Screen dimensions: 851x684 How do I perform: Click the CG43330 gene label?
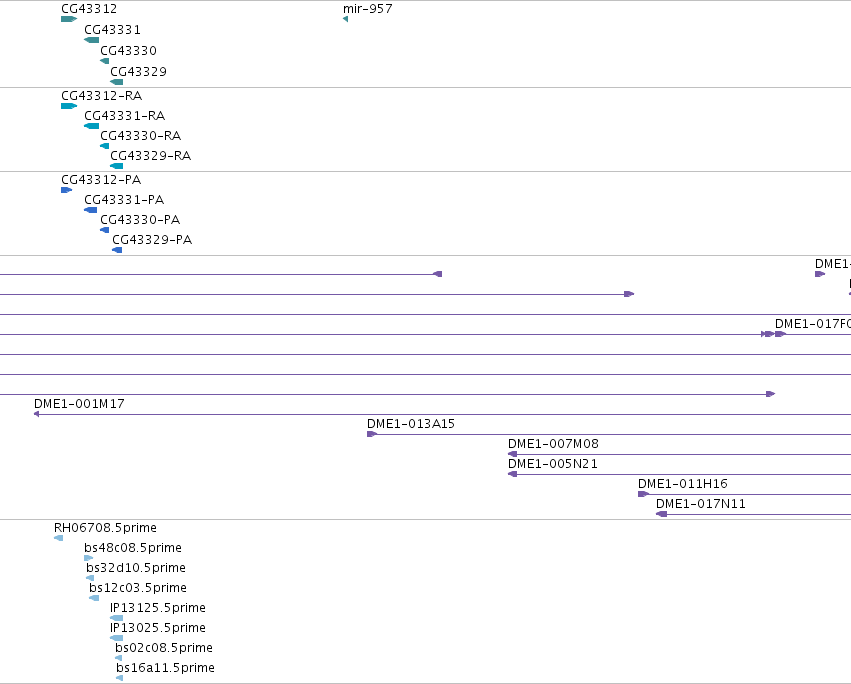point(129,51)
